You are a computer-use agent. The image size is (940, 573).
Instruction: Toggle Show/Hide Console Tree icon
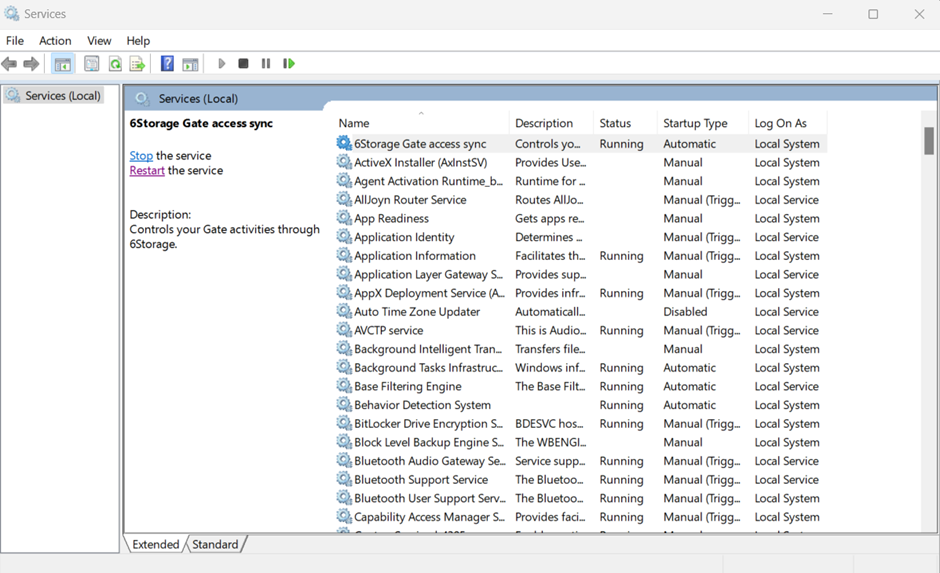[x=62, y=64]
